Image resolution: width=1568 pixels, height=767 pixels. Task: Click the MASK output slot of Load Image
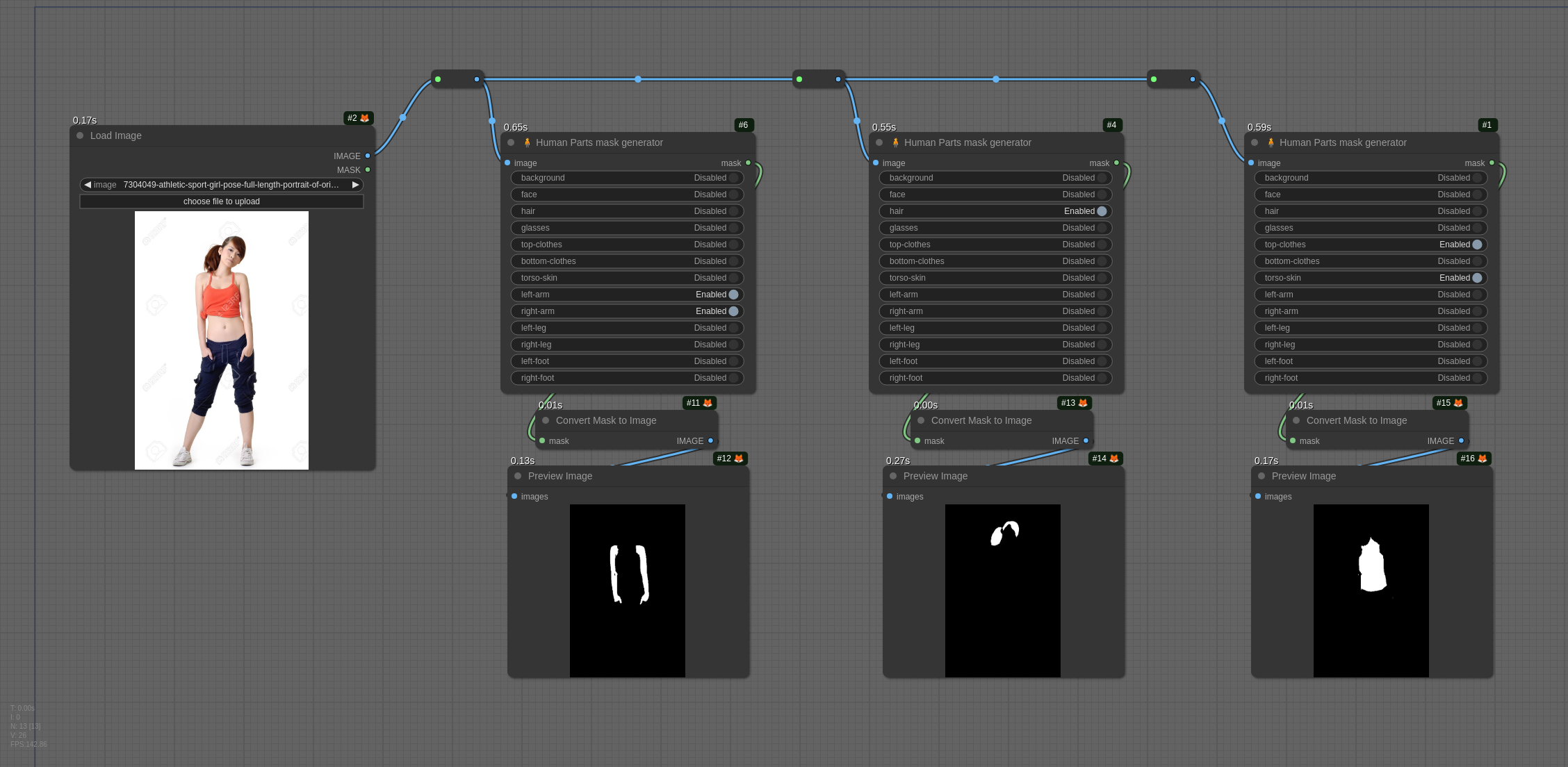coord(368,170)
